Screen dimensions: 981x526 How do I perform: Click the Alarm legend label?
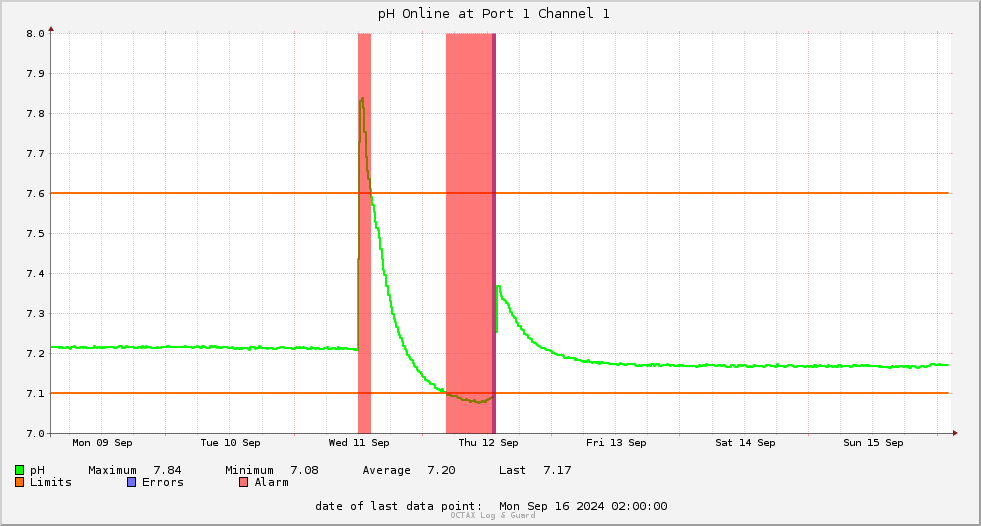[272, 482]
